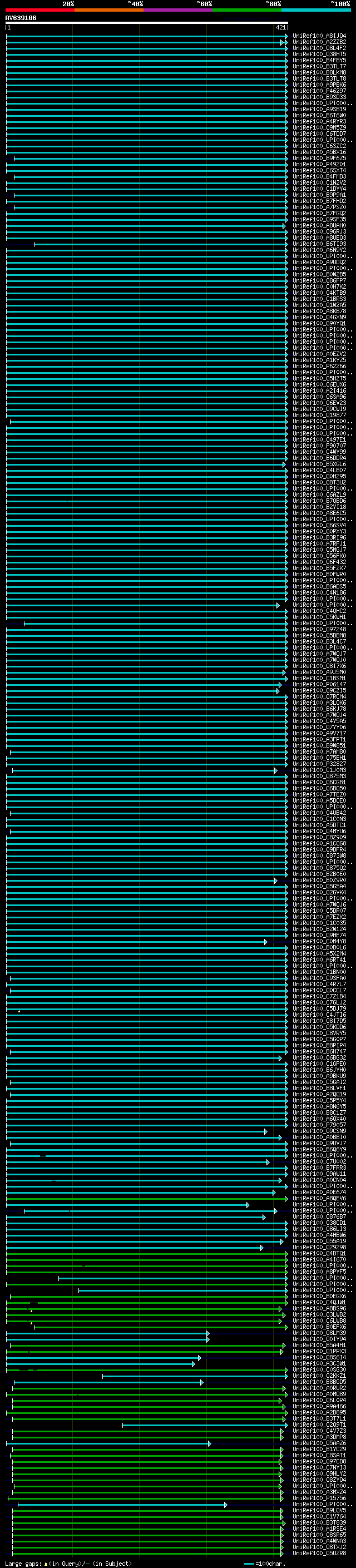Click cyan bar of UniRef100_Q2Q9T1

[x=205, y=1425]
